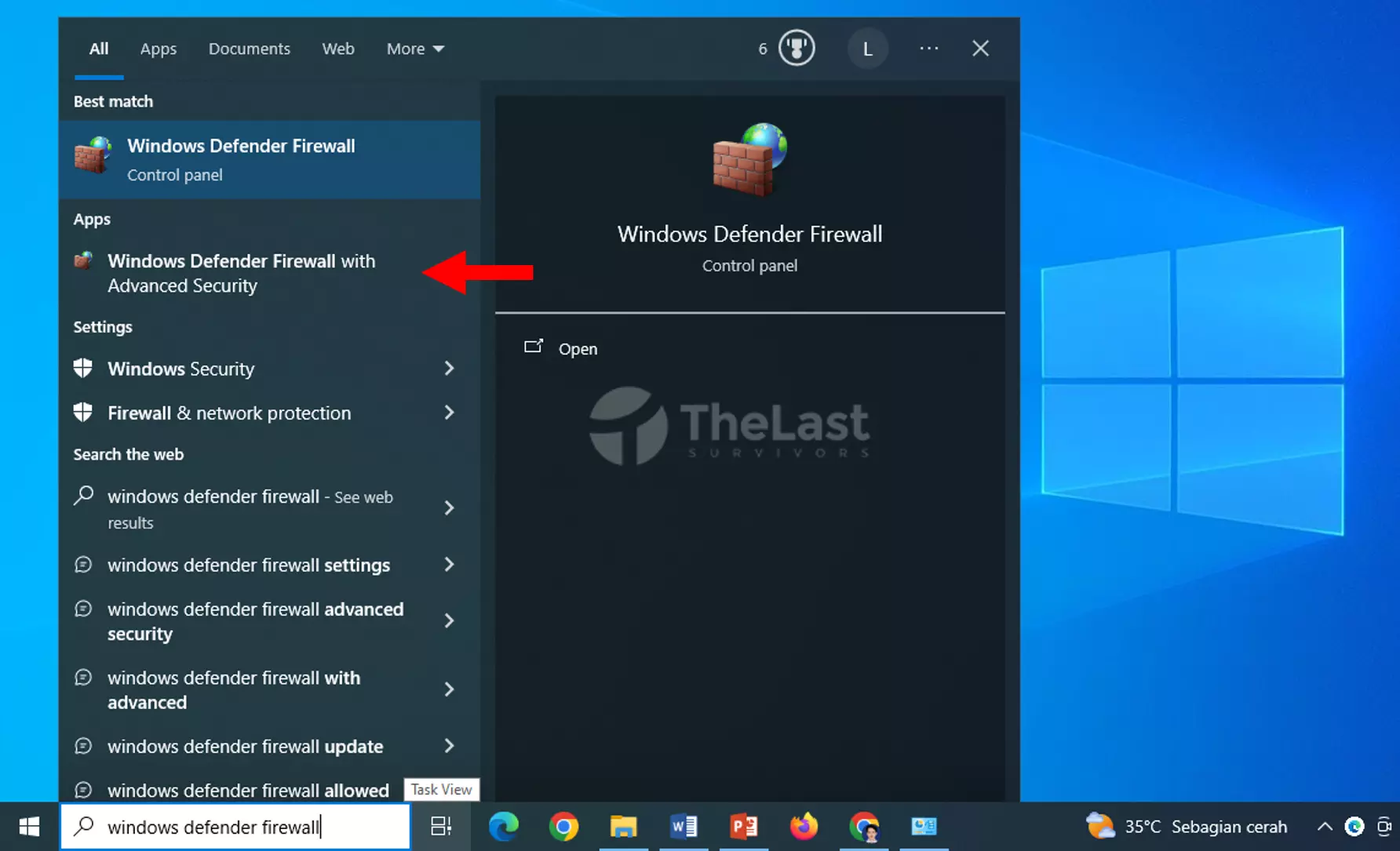
Task: Click the Open launch icon in preview pane
Action: [534, 347]
